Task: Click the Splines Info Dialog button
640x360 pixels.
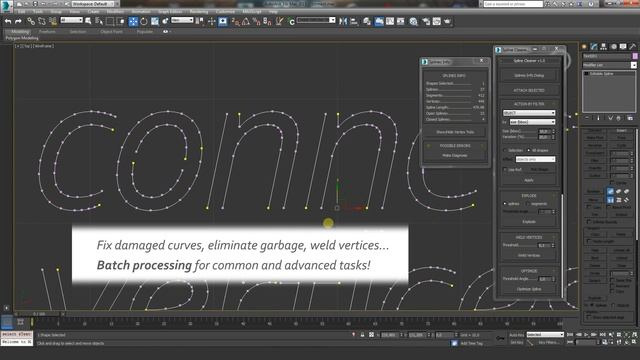Action: click(529, 76)
